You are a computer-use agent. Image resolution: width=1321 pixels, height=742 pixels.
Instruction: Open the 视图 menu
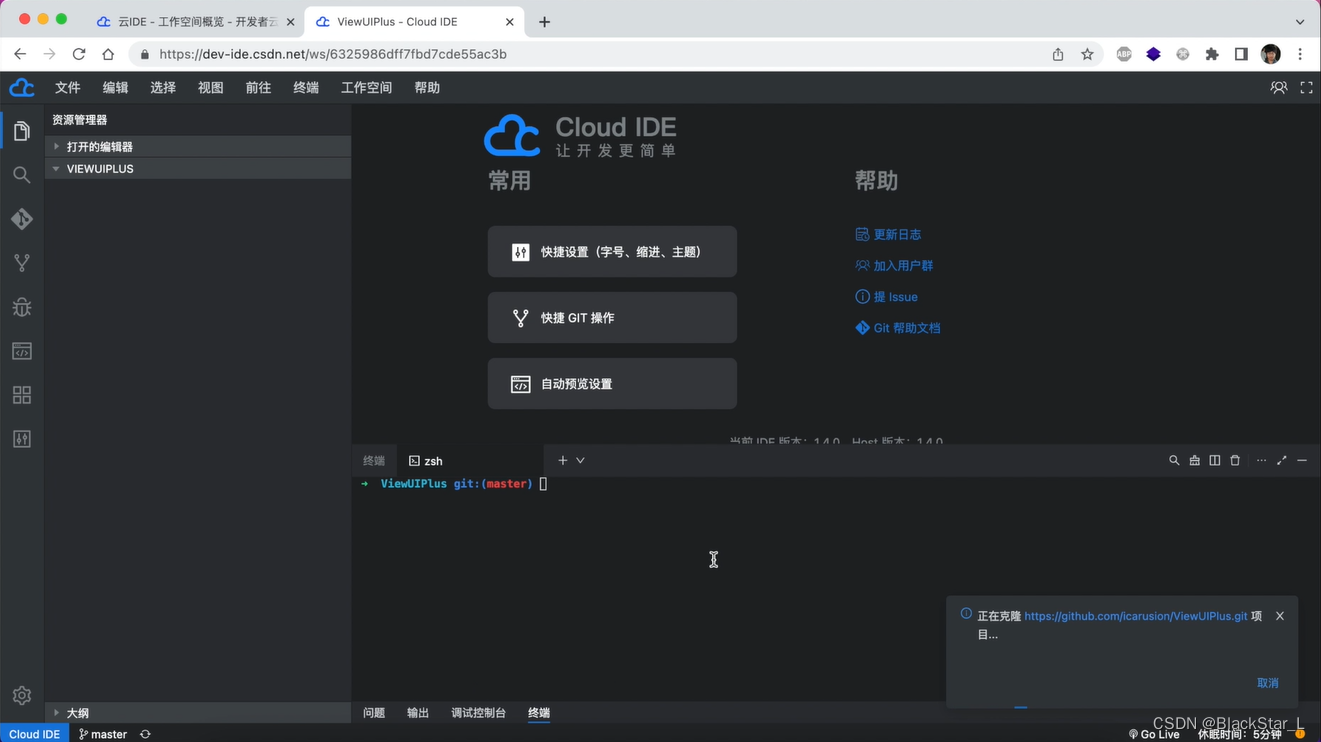[x=211, y=88]
